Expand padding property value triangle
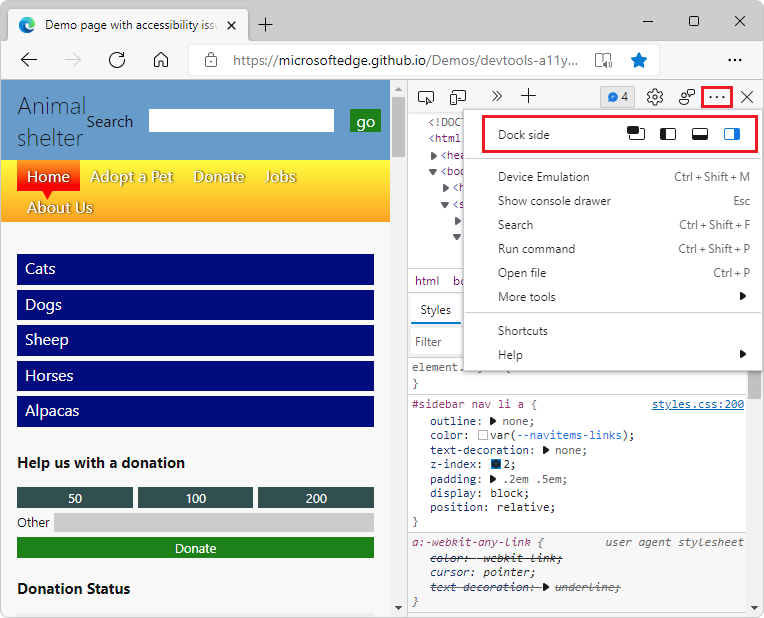The image size is (764, 618). (493, 479)
